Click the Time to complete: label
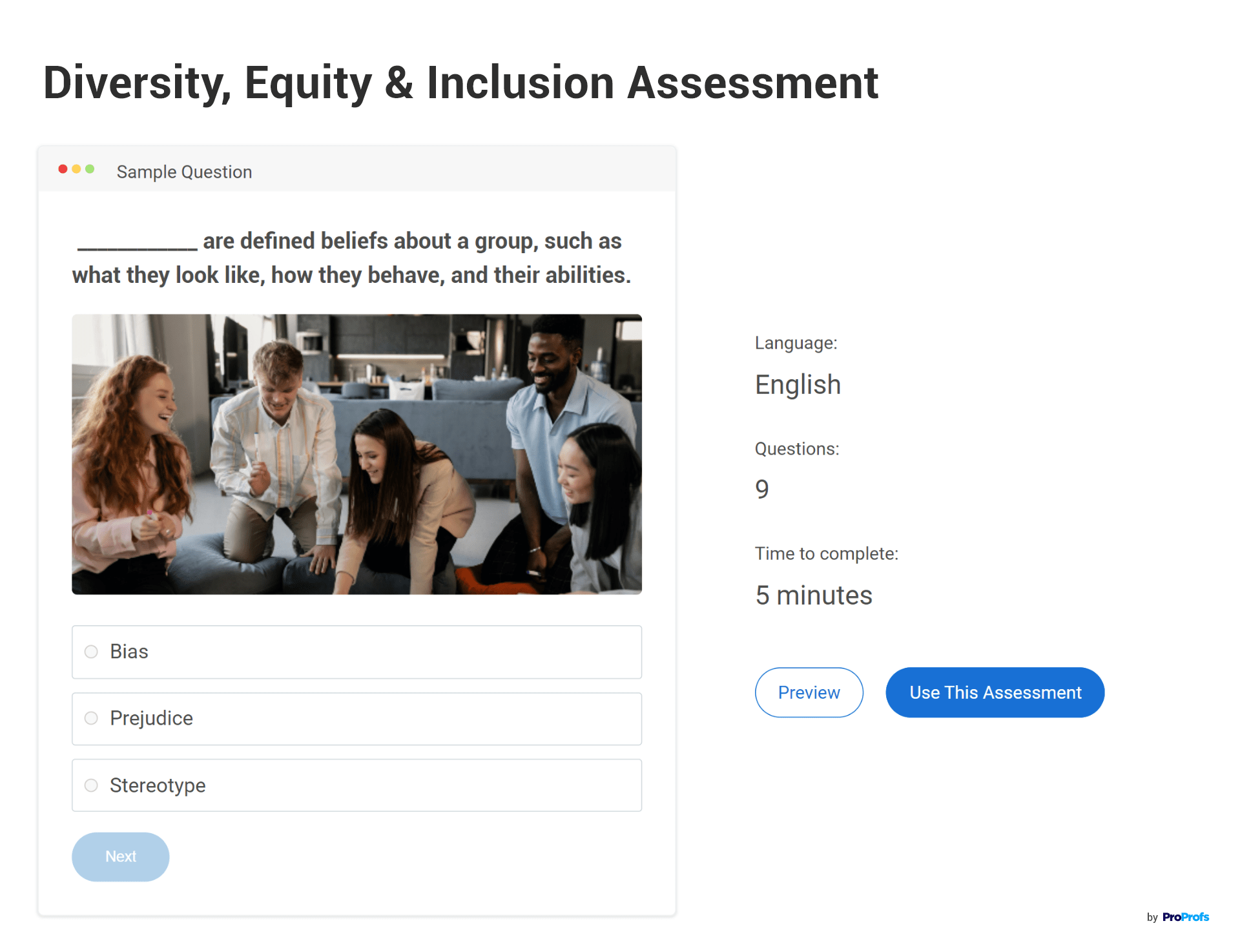 (x=827, y=554)
